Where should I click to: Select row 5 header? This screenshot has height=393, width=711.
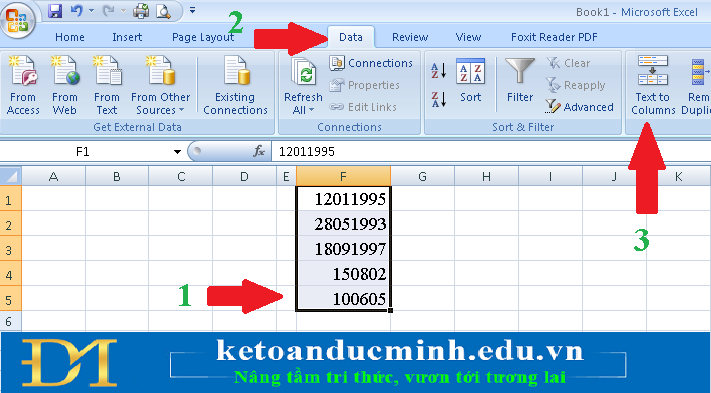(10, 299)
